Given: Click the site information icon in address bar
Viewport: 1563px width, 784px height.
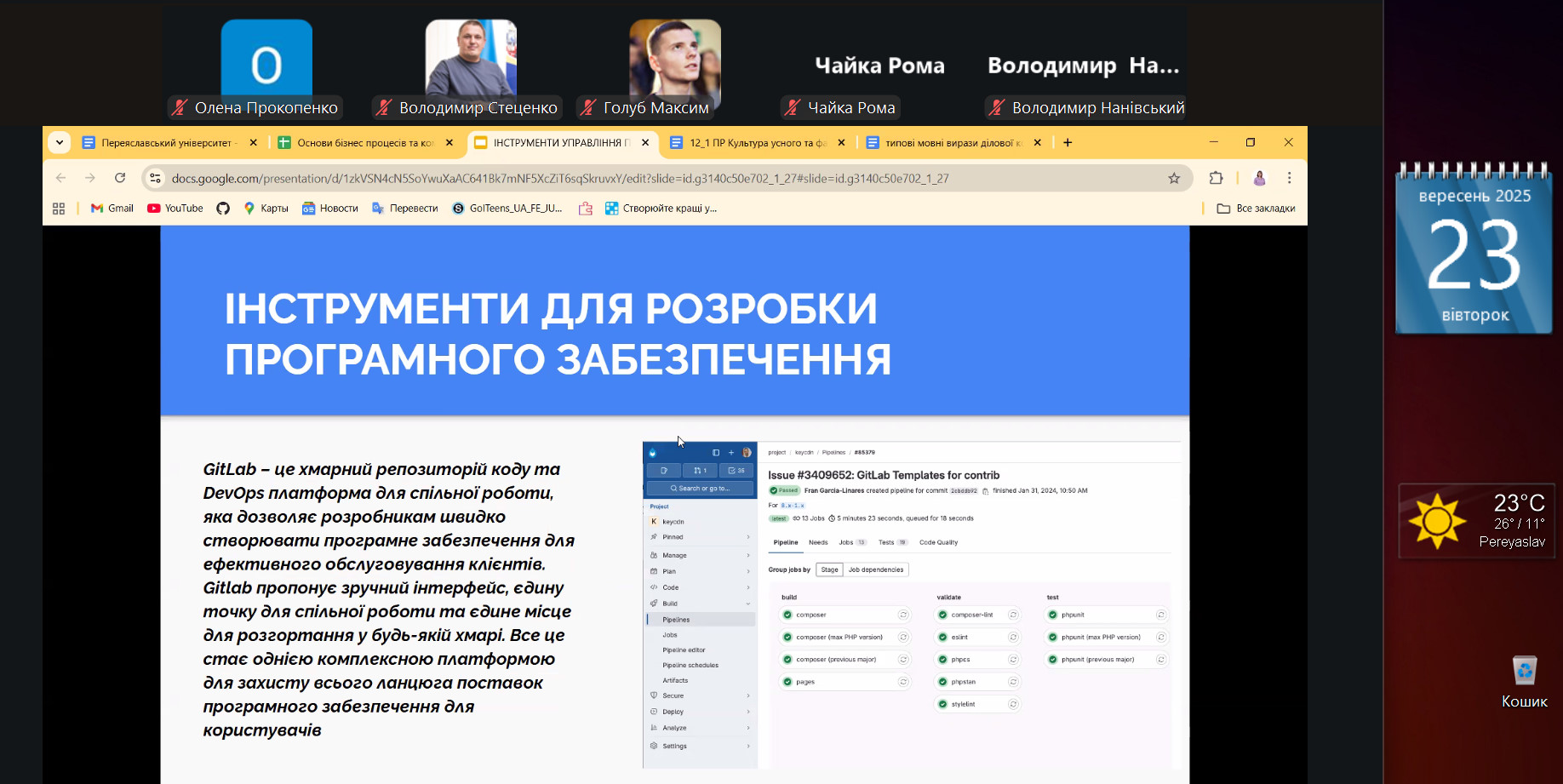Looking at the screenshot, I should (x=156, y=178).
